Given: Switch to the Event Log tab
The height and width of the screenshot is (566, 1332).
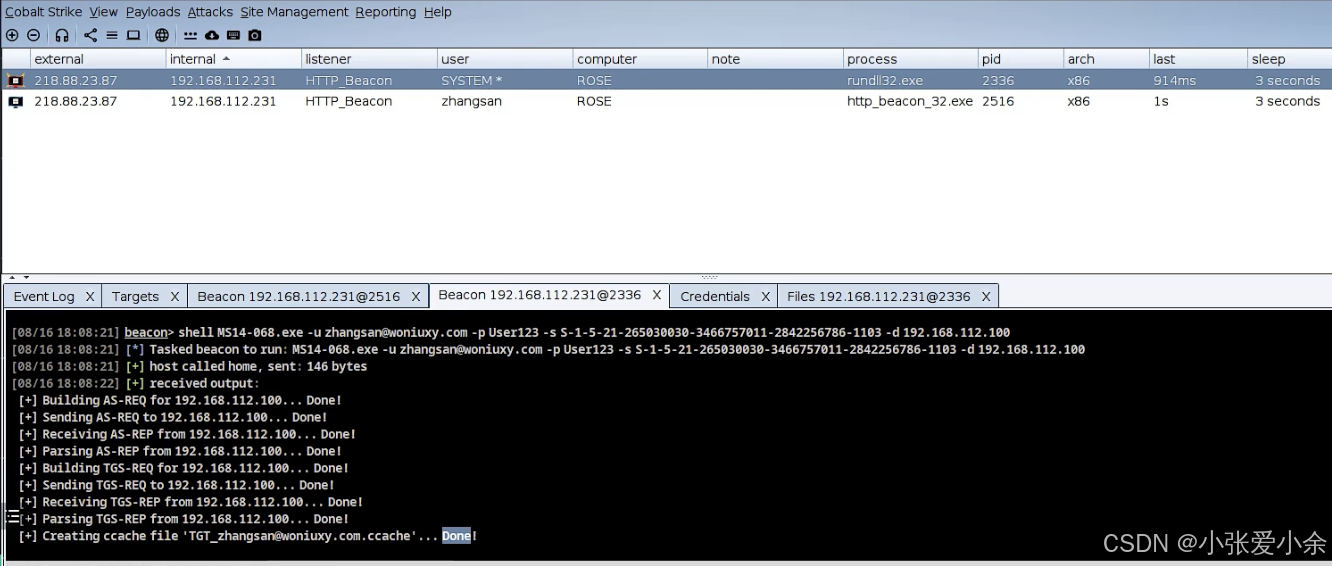Looking at the screenshot, I should [44, 296].
